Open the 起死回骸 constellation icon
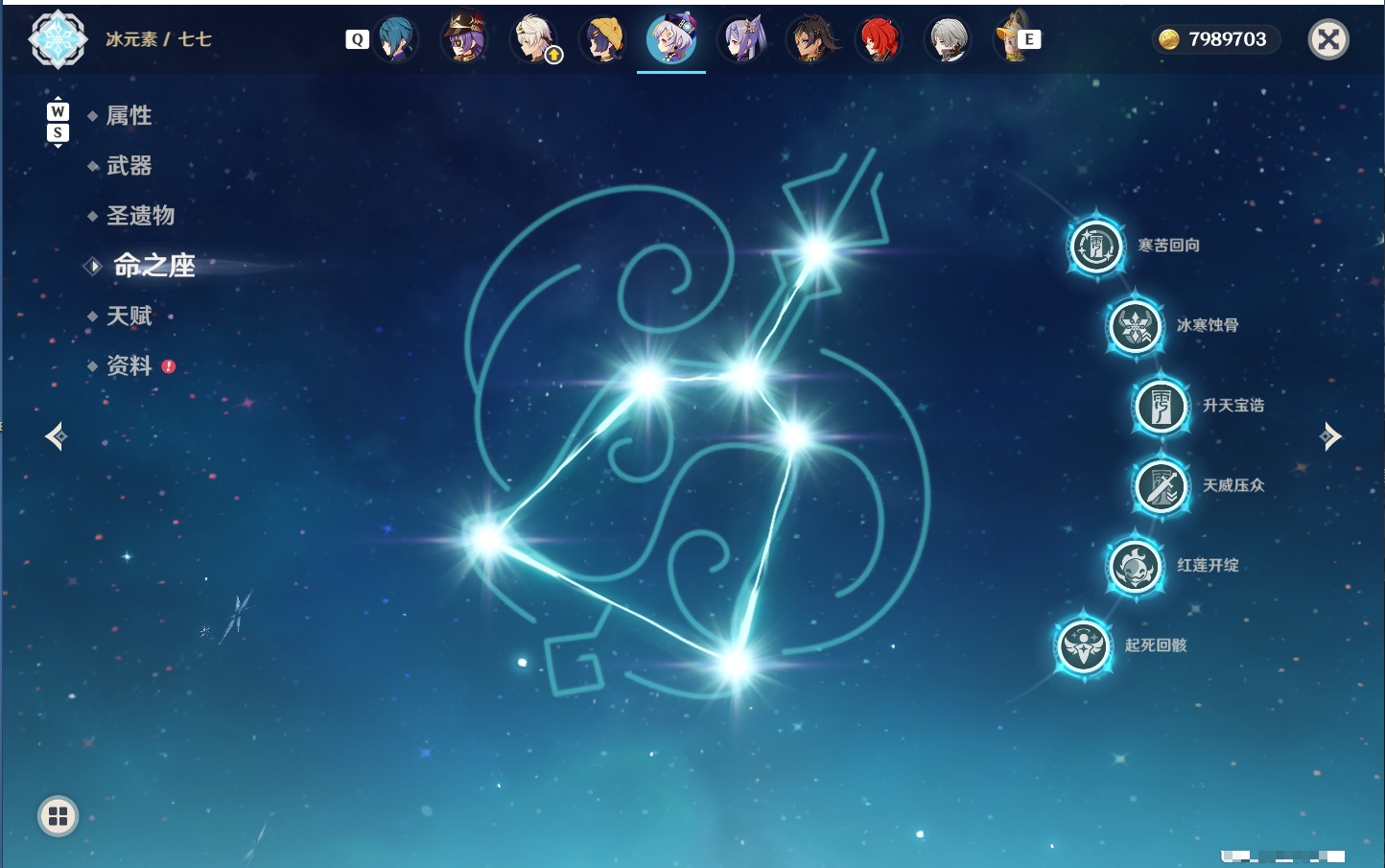The height and width of the screenshot is (868, 1385). coord(1084,645)
